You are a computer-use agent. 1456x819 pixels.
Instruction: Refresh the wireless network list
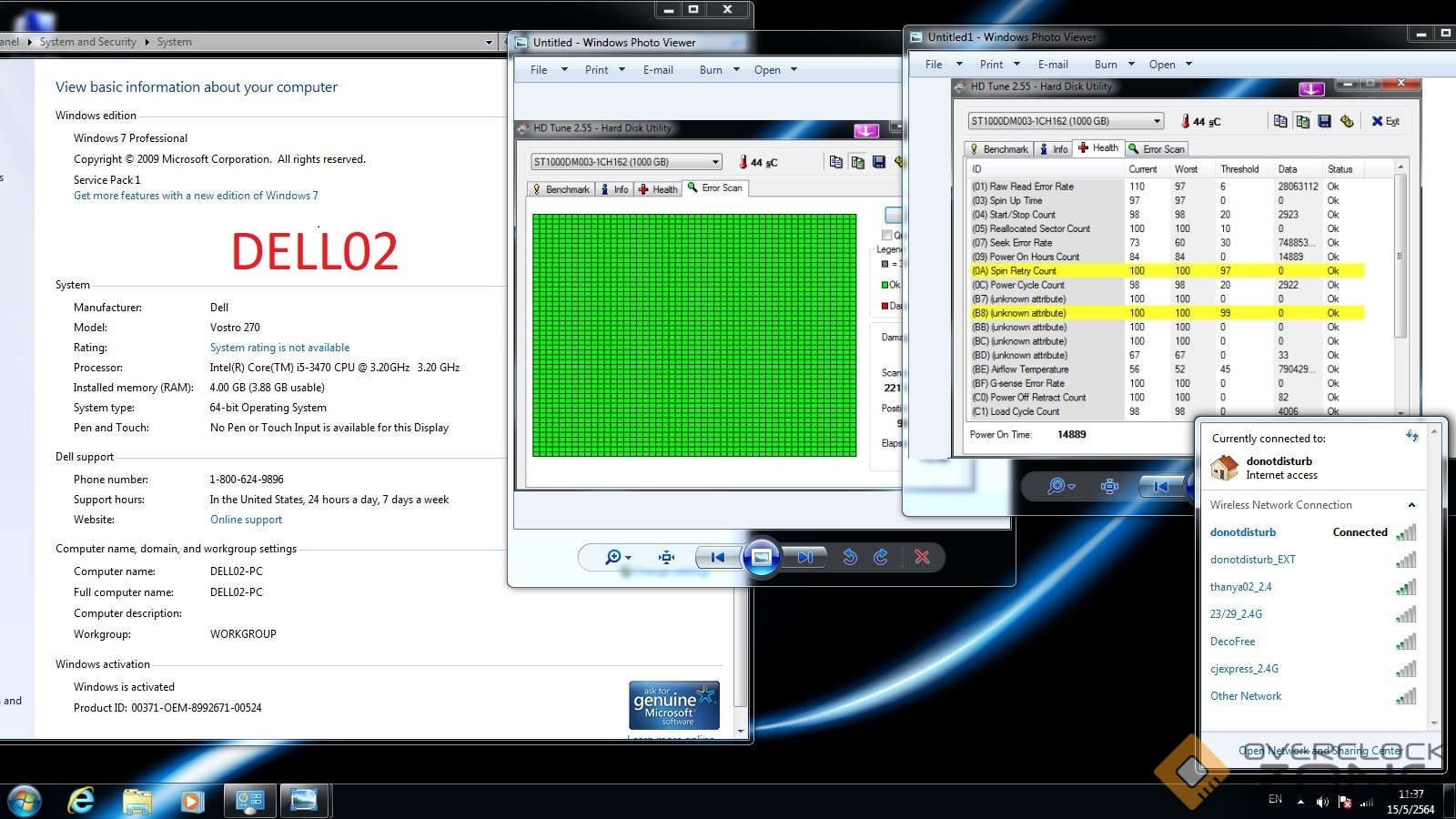tap(1412, 437)
